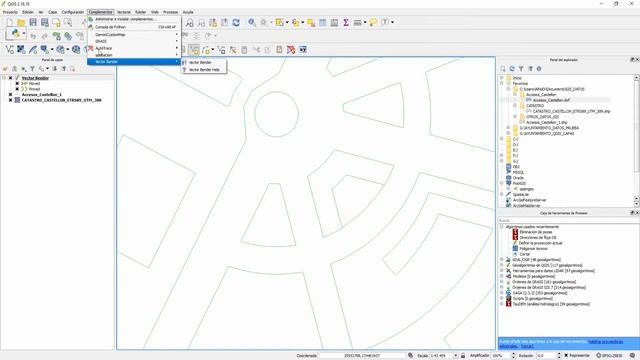Click the messages log icon in status bar
Screen dimensions: 640x360
click(632, 356)
